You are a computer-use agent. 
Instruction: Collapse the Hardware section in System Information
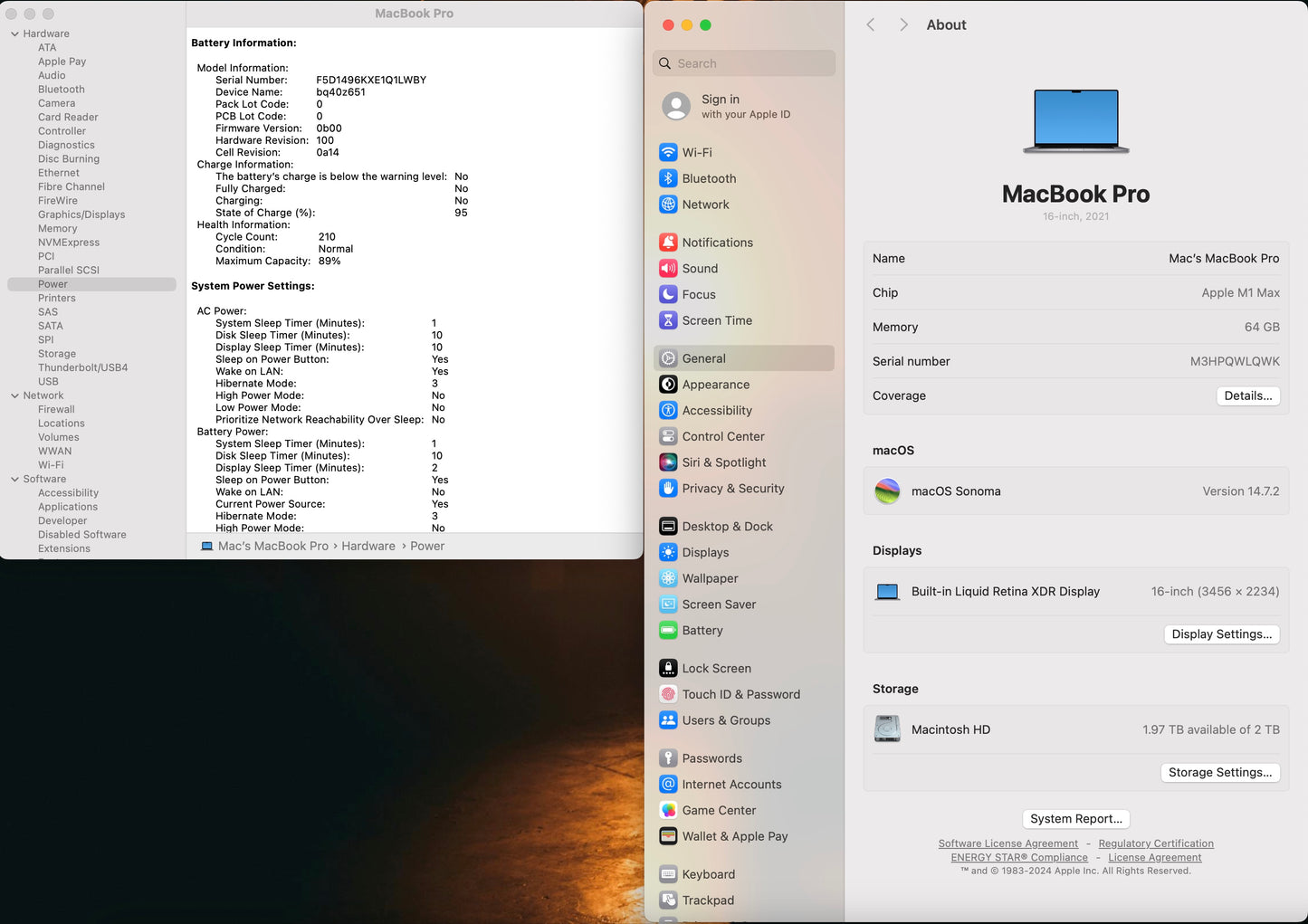(x=14, y=33)
